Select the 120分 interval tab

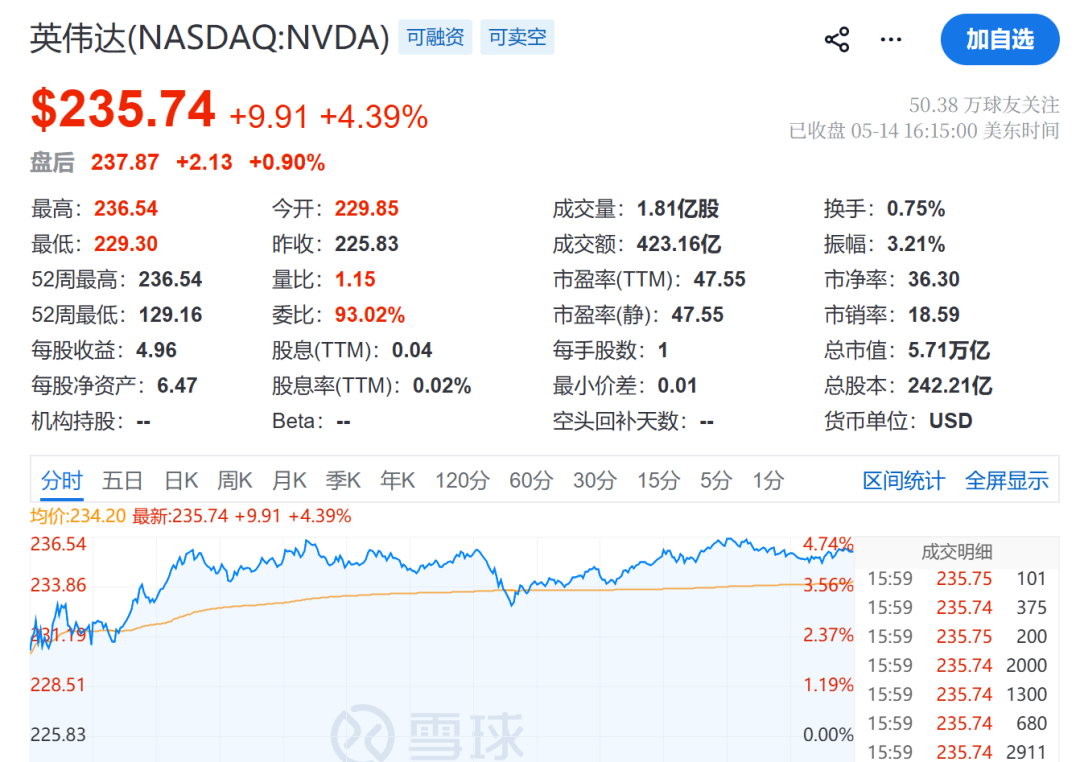pos(462,480)
